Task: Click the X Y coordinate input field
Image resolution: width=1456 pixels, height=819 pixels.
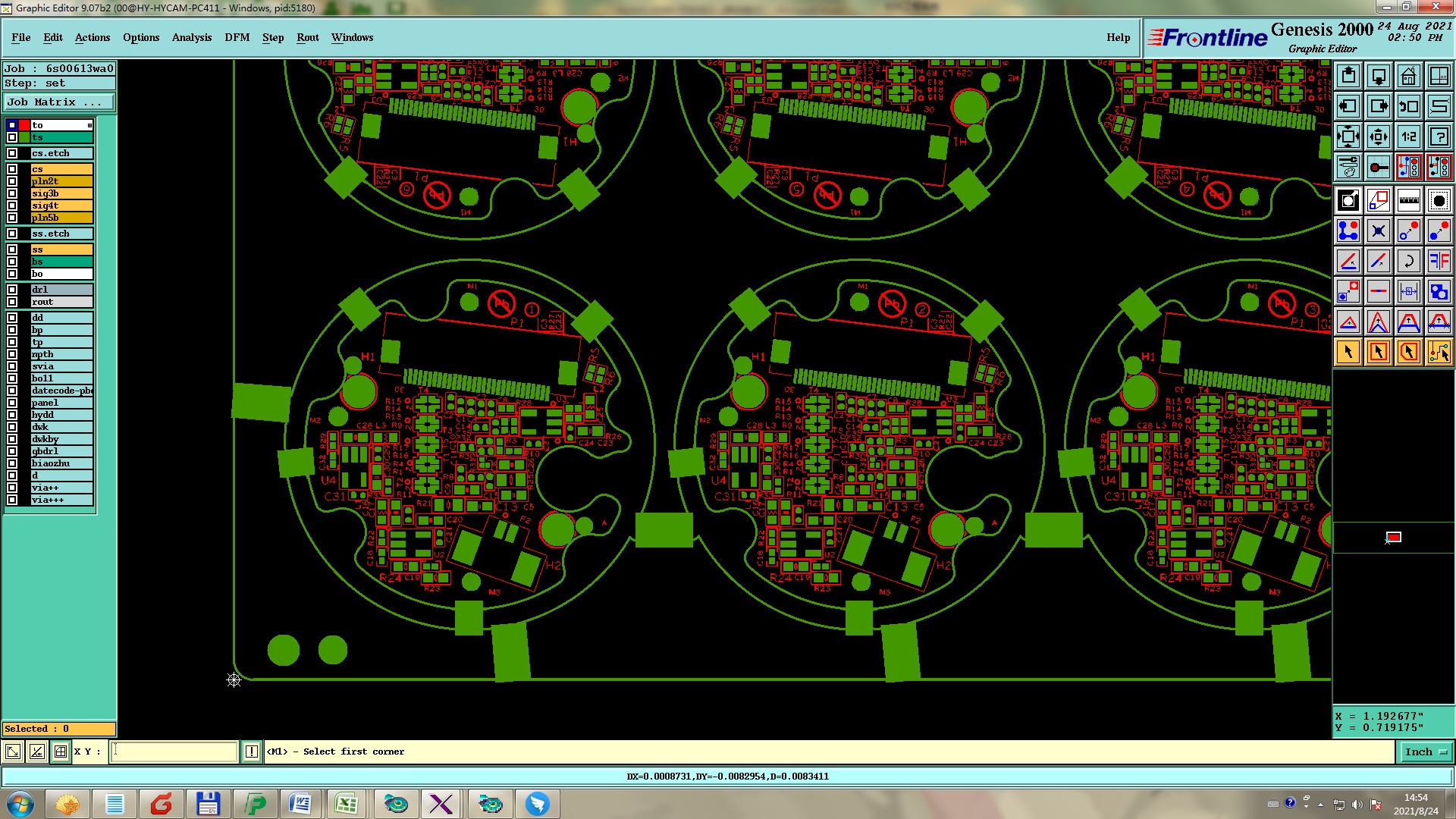Action: pyautogui.click(x=174, y=752)
